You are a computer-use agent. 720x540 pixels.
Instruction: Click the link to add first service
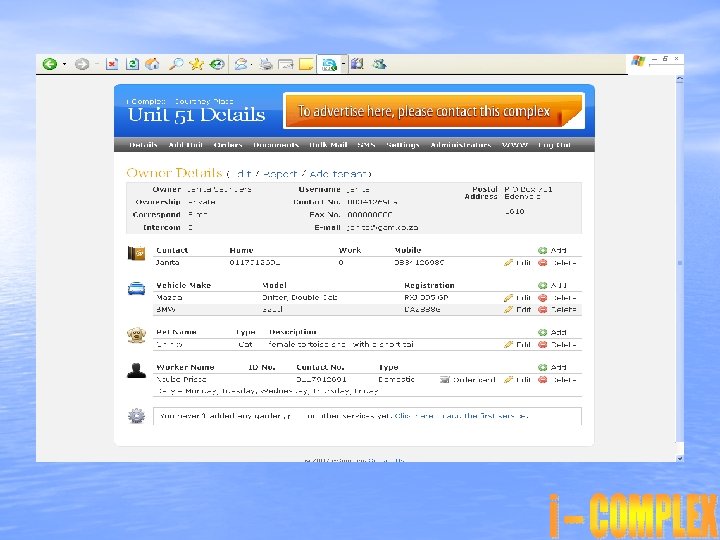[461, 416]
